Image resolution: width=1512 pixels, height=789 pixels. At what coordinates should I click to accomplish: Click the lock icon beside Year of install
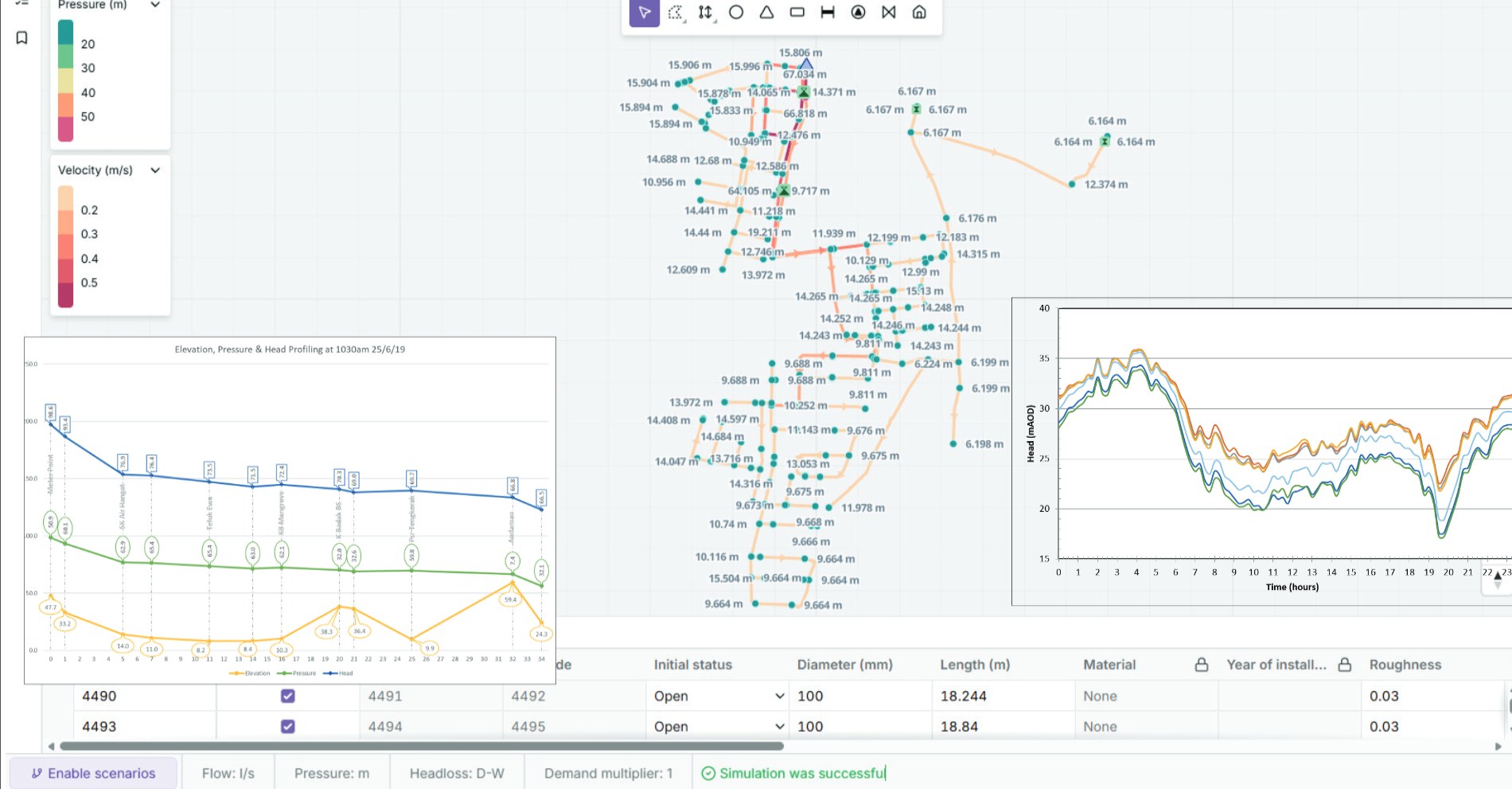[x=1345, y=664]
